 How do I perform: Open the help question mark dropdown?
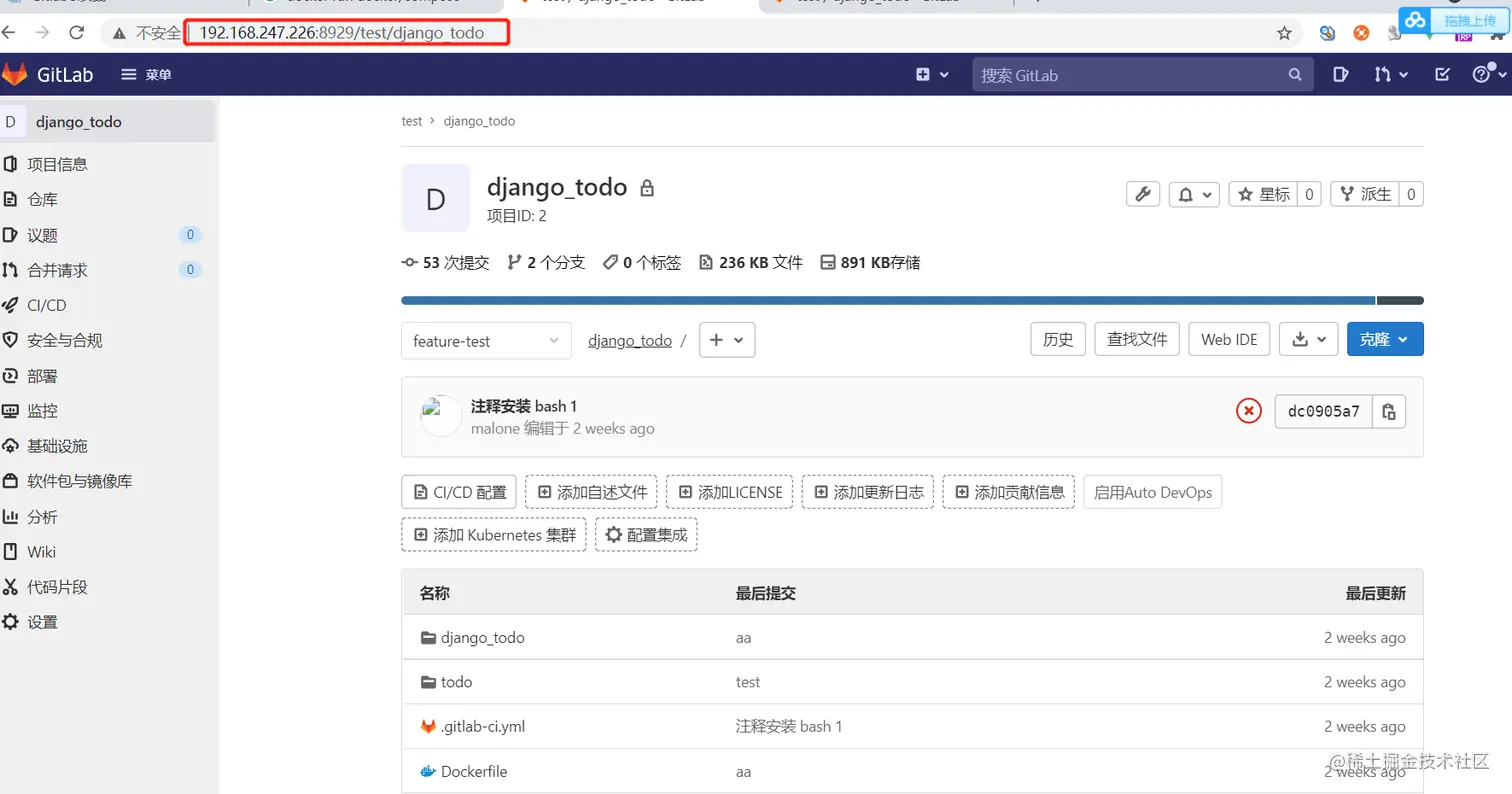[x=1489, y=75]
